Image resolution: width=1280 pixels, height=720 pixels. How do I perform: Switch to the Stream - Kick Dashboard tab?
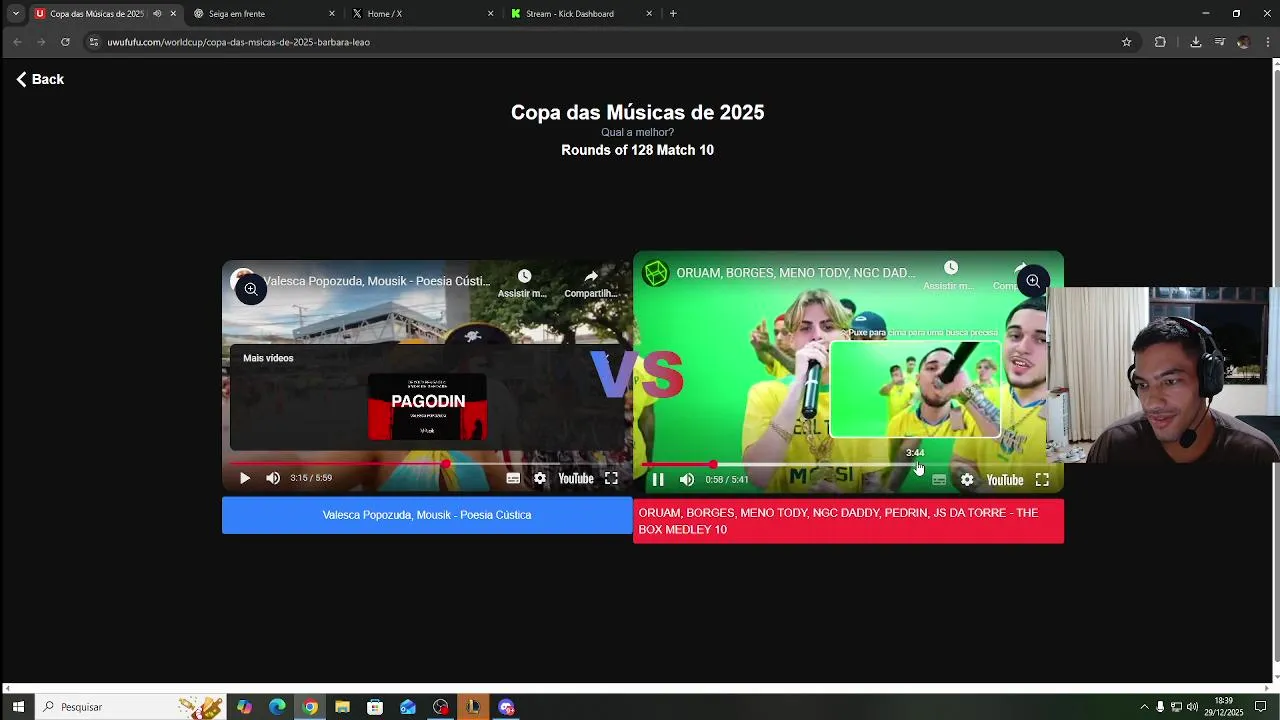click(x=582, y=14)
